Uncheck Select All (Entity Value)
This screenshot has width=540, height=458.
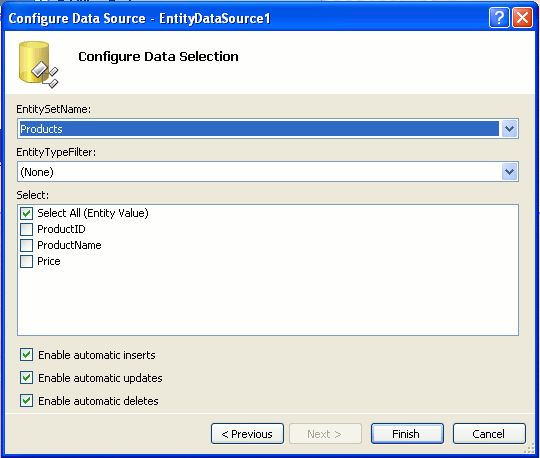[27, 213]
